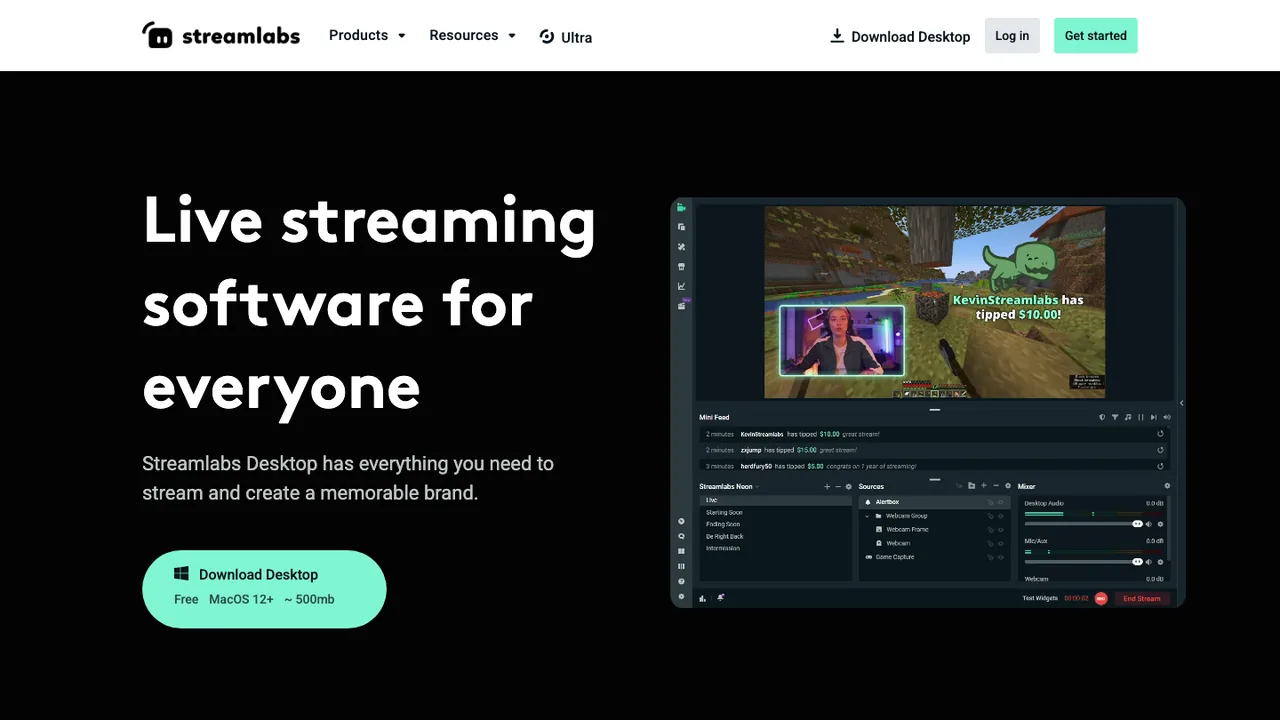This screenshot has width=1280, height=720.
Task: Open the sidebar icon with New badge
Action: [683, 305]
